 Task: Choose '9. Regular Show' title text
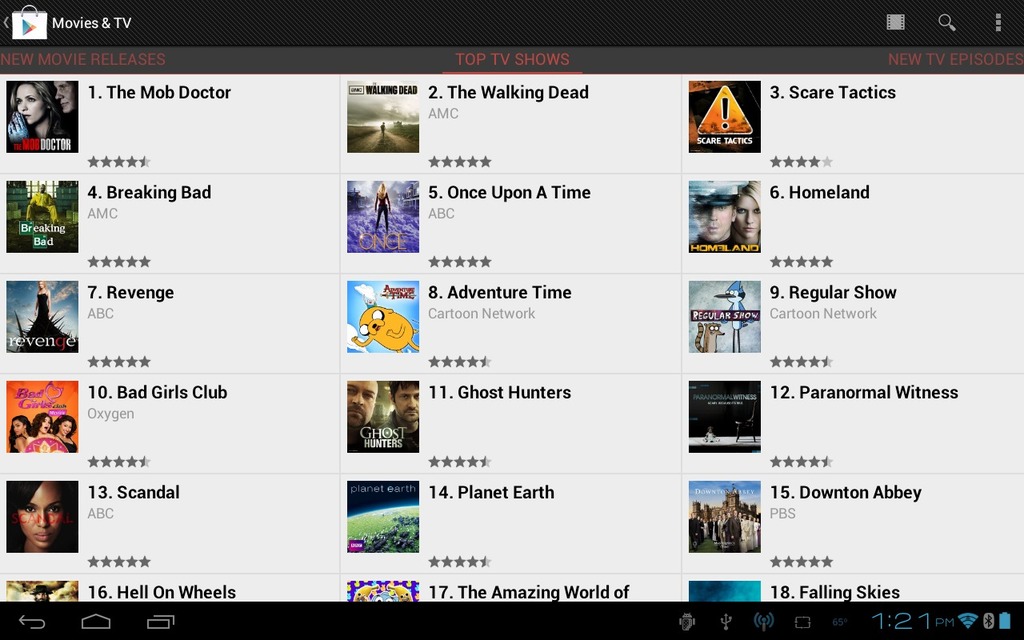point(833,292)
